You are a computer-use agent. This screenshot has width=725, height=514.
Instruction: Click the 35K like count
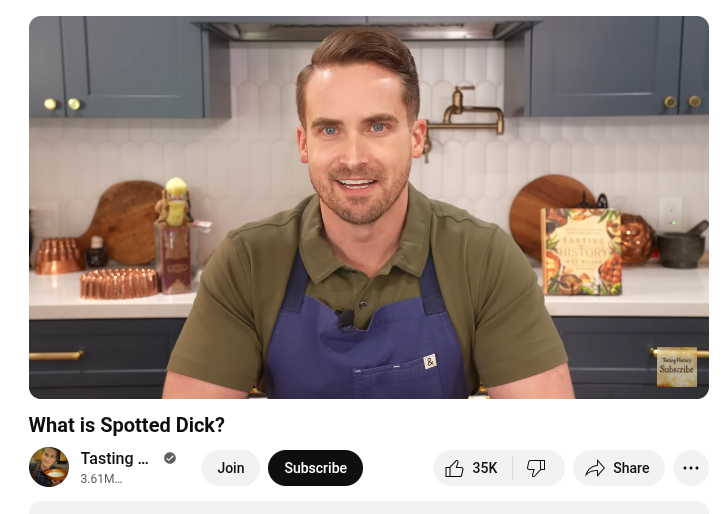485,468
